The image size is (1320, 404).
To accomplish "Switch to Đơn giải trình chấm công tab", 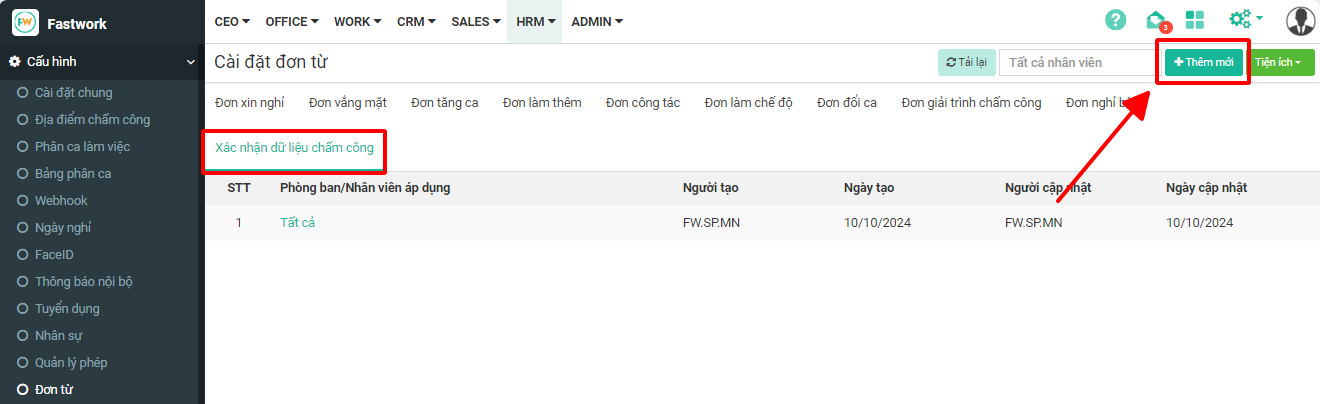I will 970,103.
